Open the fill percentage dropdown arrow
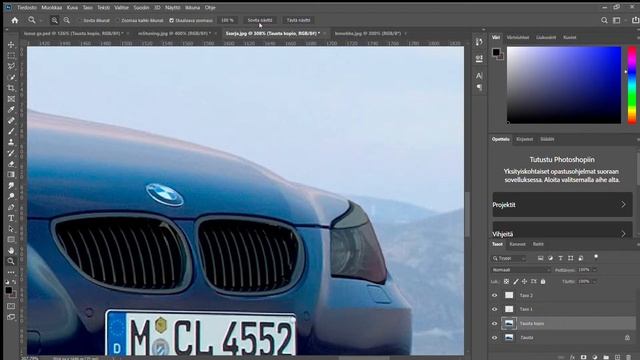Screen dimensions: 640x360 tap(595, 282)
